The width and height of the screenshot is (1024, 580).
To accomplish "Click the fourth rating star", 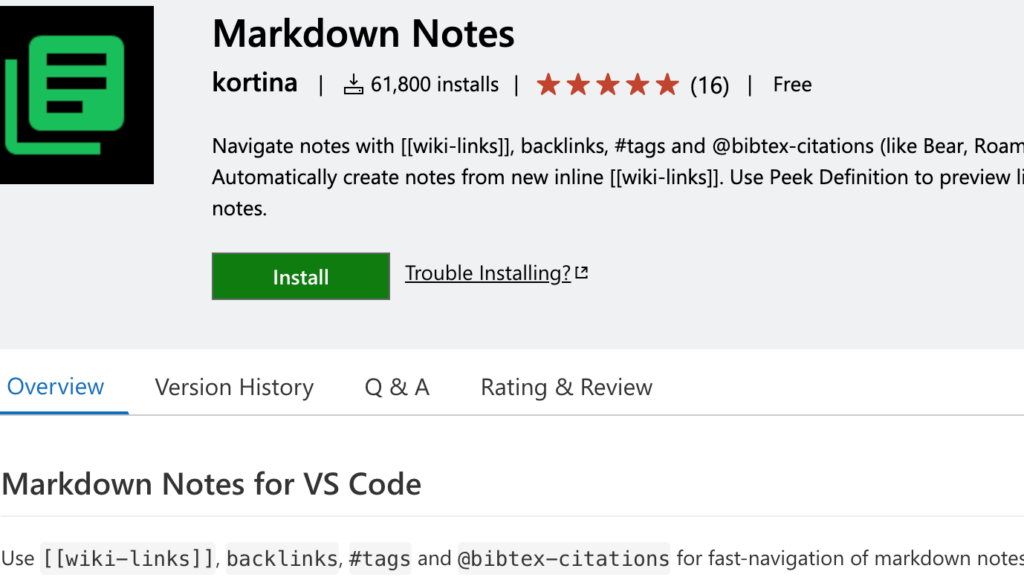I will tap(638, 85).
